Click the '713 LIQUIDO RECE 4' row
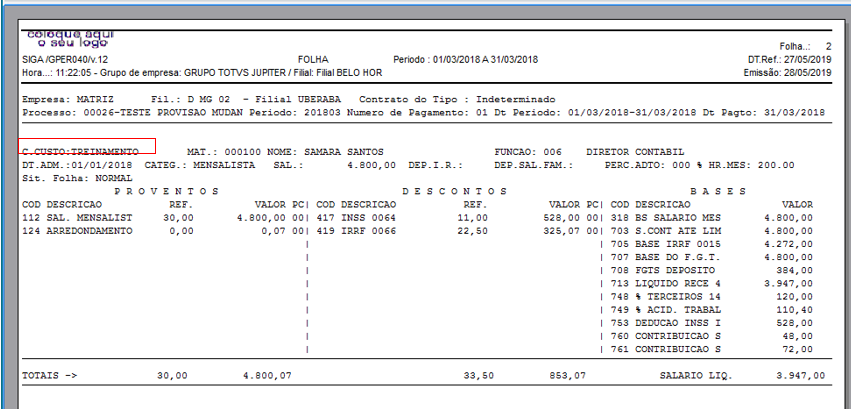 click(712, 283)
